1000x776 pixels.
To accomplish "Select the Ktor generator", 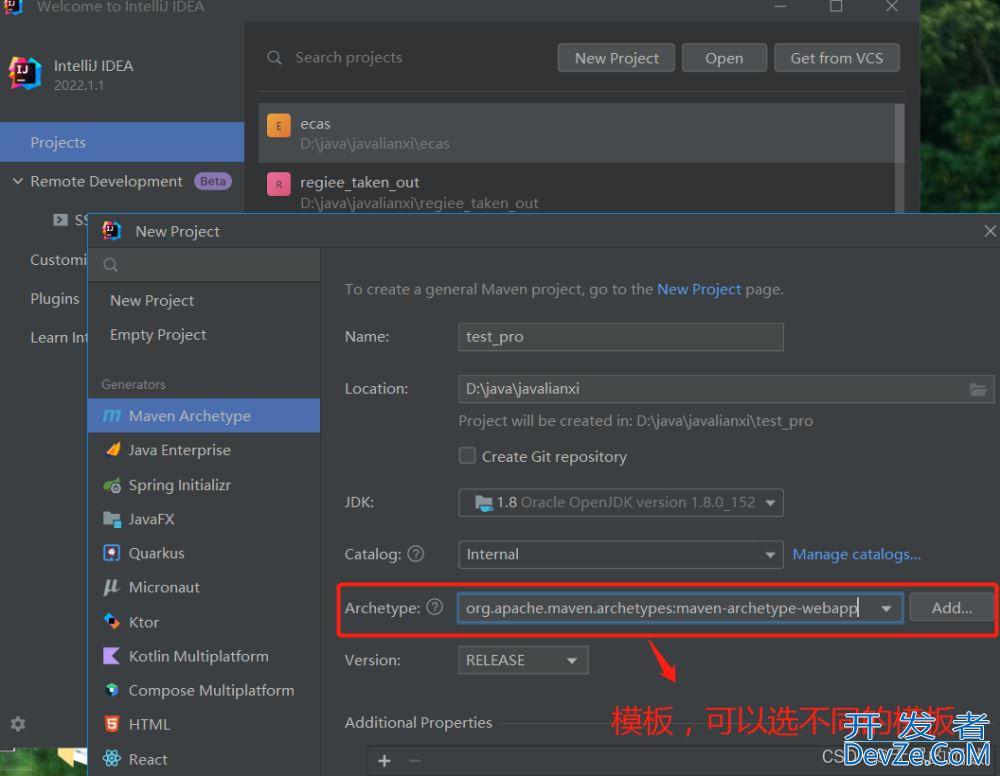I will pos(203,622).
